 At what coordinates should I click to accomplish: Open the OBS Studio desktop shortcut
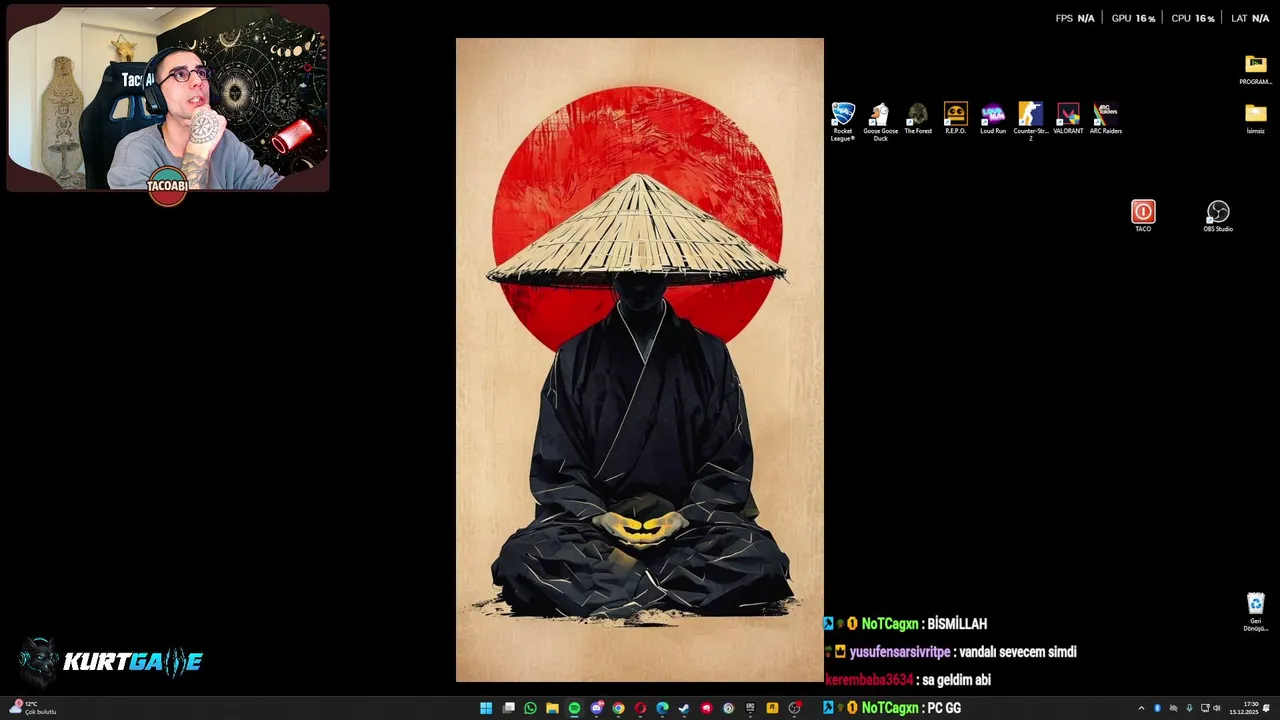tap(1218, 216)
